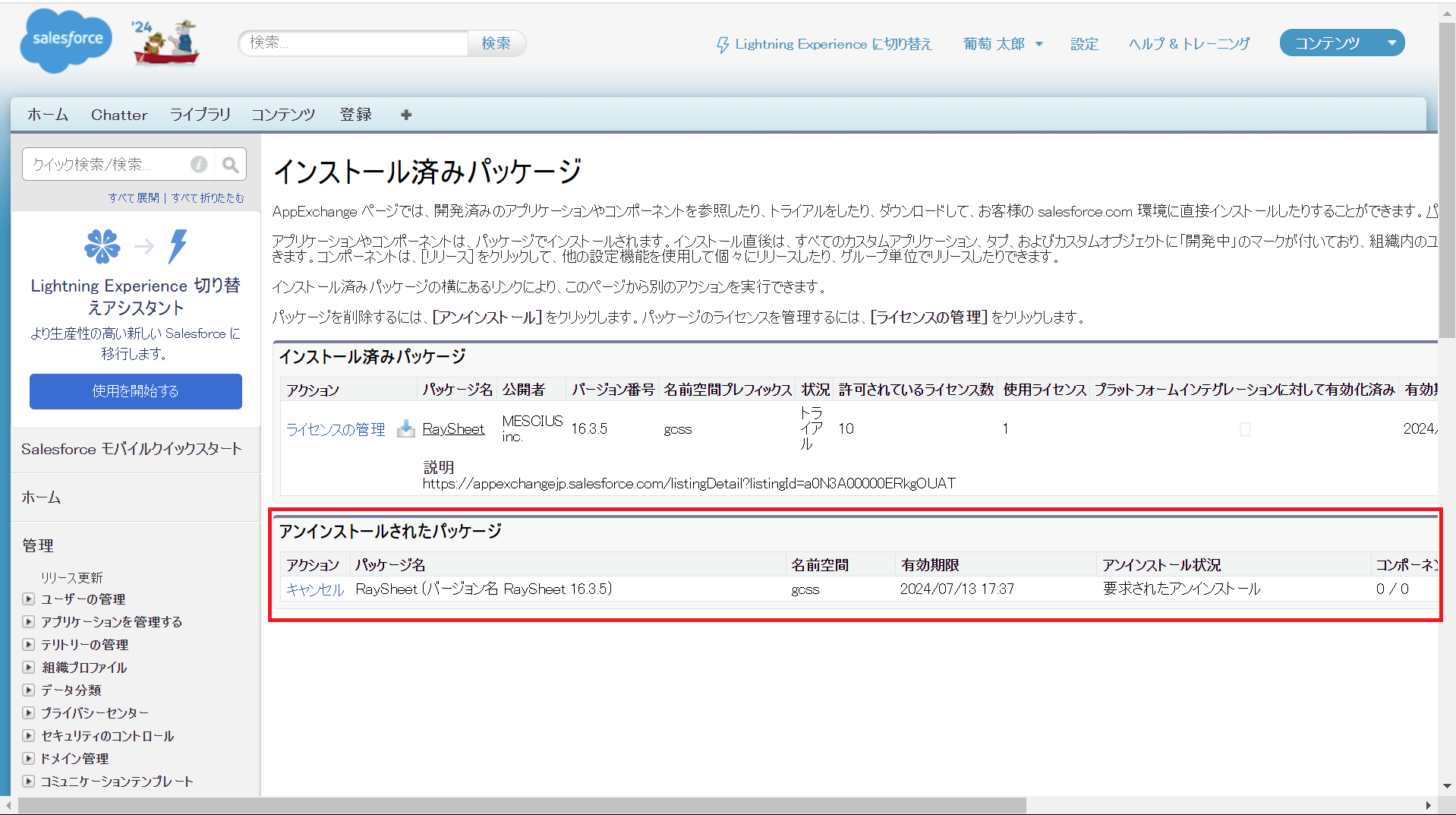The width and height of the screenshot is (1456, 815).
Task: Open the ライブラリ tab
Action: pyautogui.click(x=200, y=115)
